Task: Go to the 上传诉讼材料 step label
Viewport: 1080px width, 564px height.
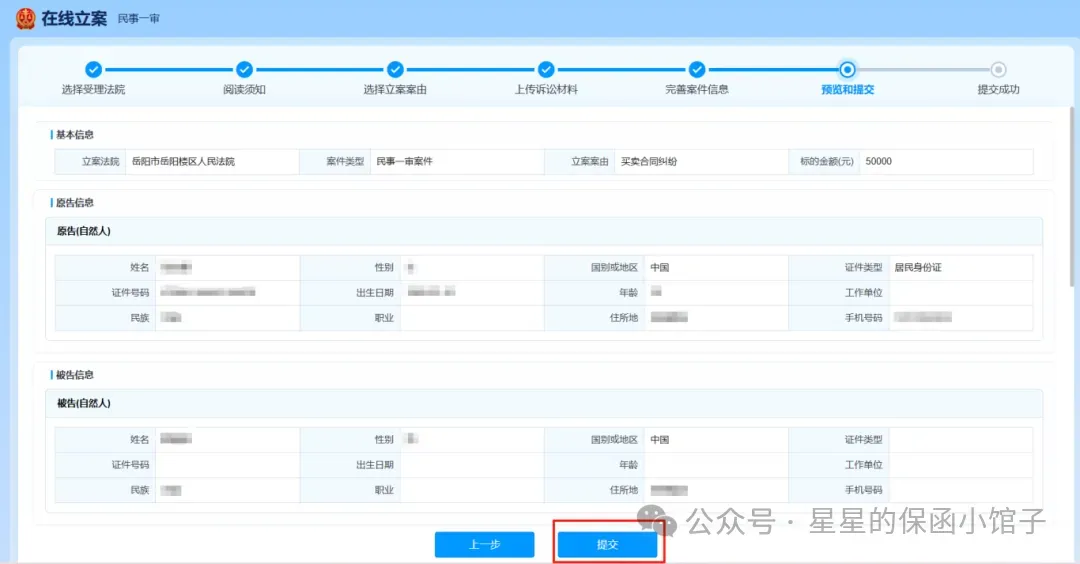Action: (x=546, y=90)
